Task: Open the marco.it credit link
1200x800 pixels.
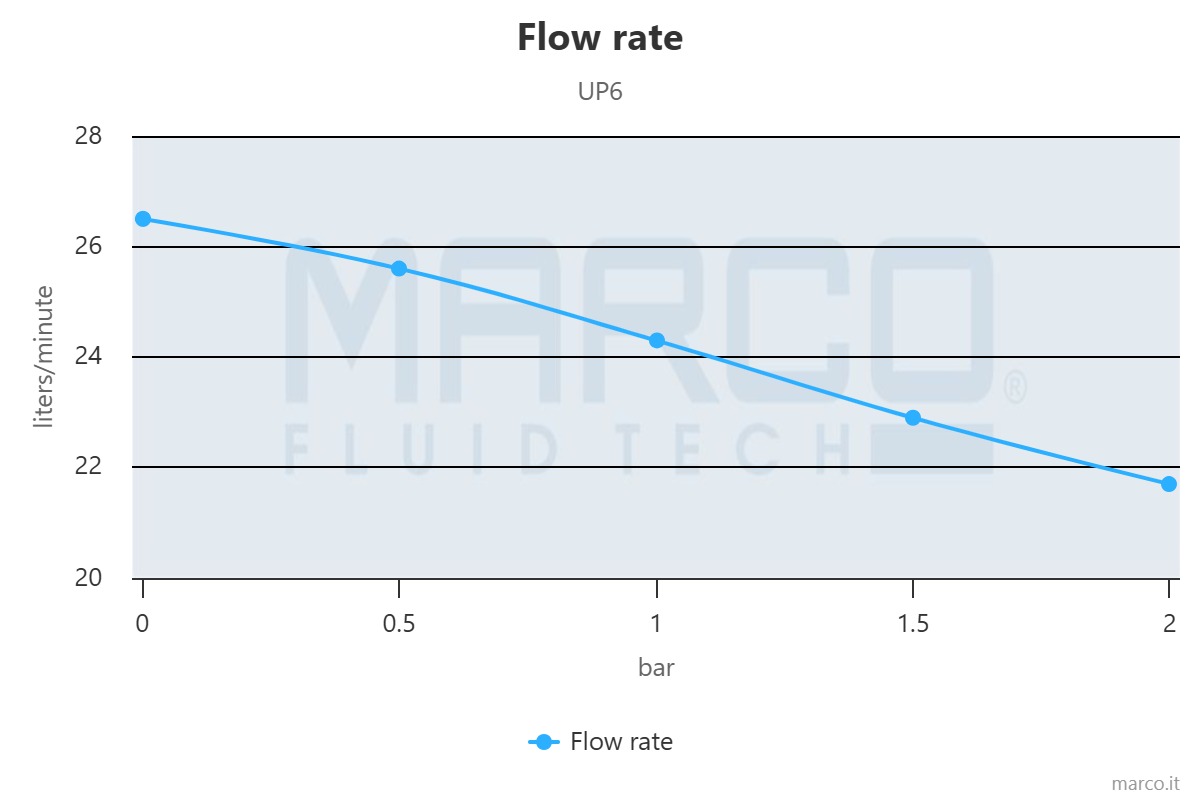Action: tap(1147, 782)
